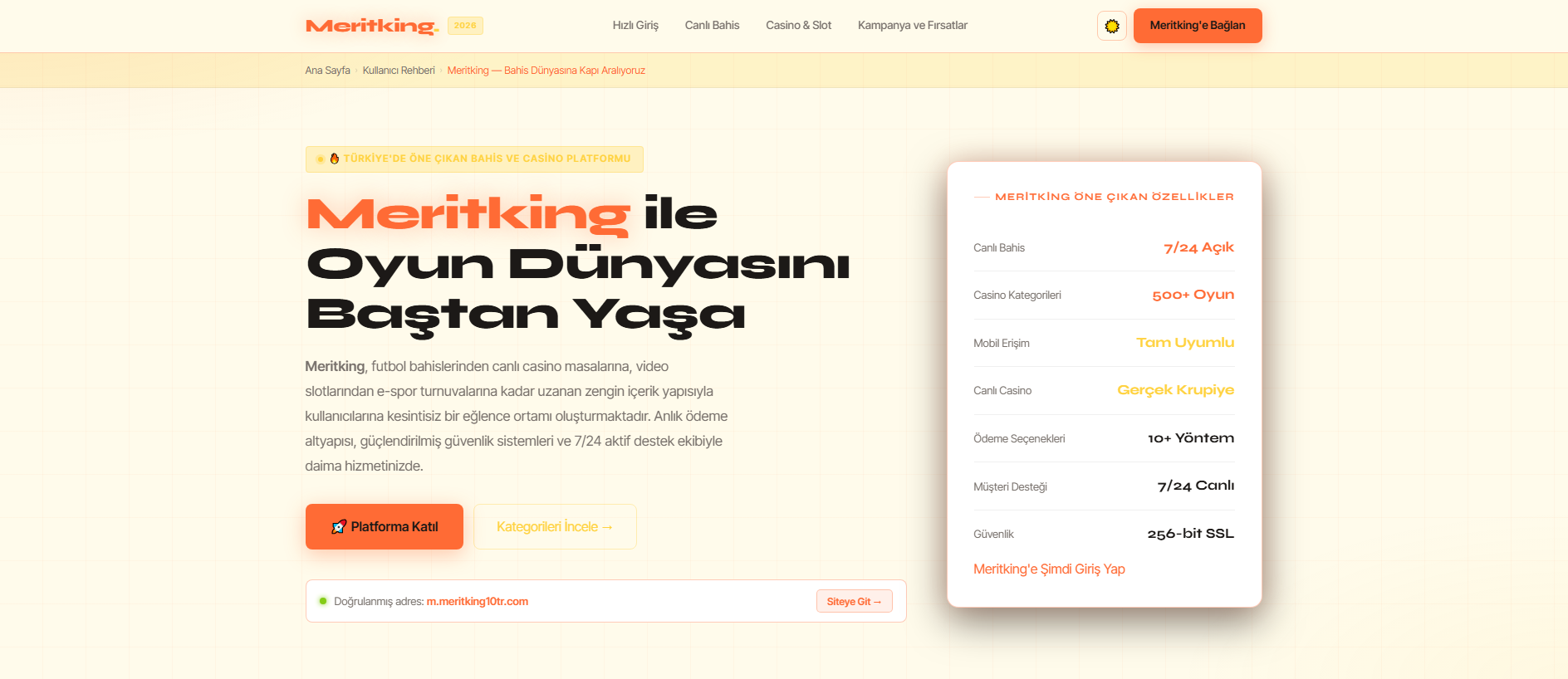Click the TÜRKİYE'DE ÖNE ÇIKAN BAHİS badge text
Image resolution: width=1568 pixels, height=679 pixels.
(x=488, y=159)
